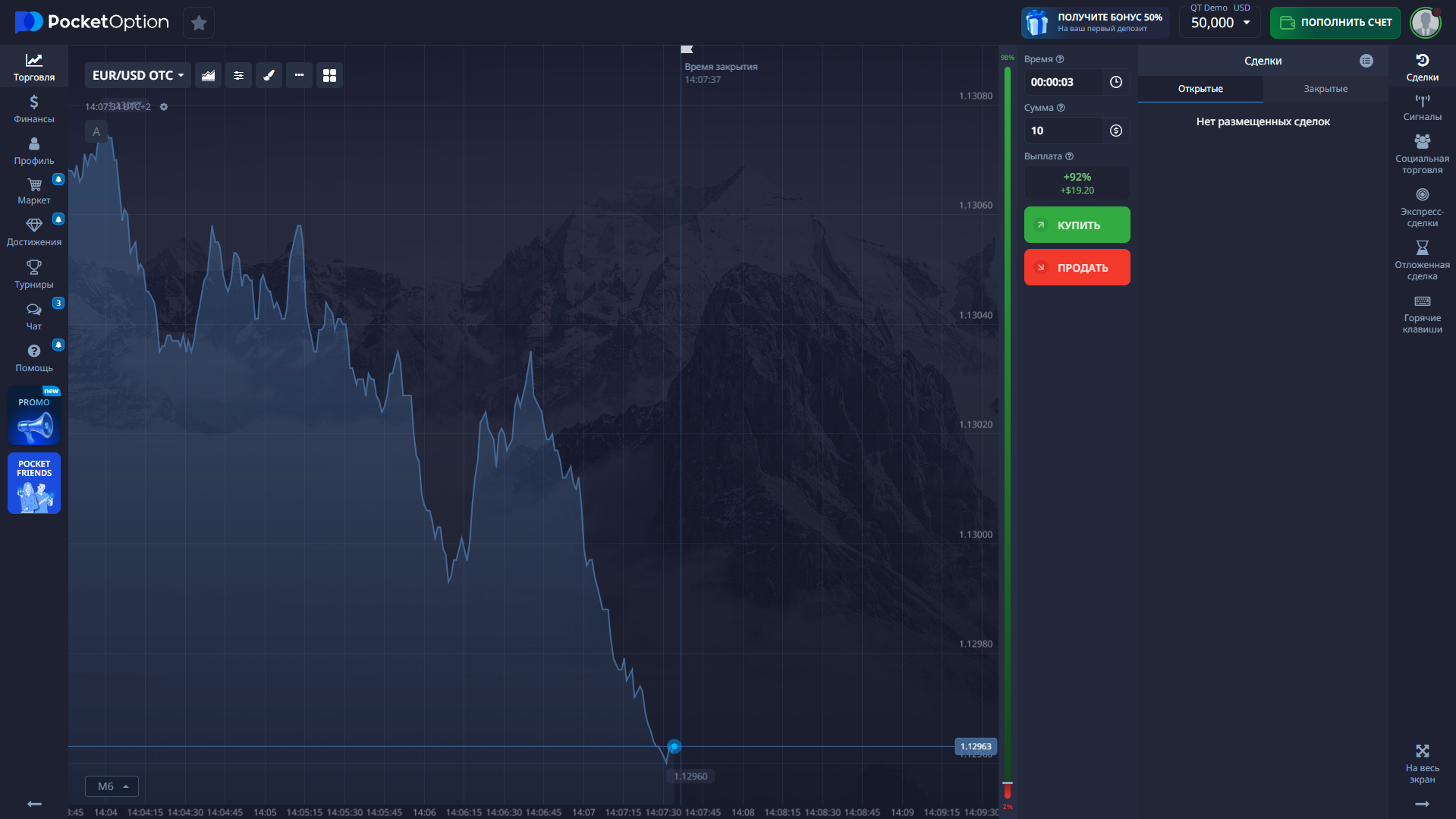This screenshot has height=819, width=1456.
Task: Click the clock icon beside trade time
Action: pyautogui.click(x=1115, y=82)
